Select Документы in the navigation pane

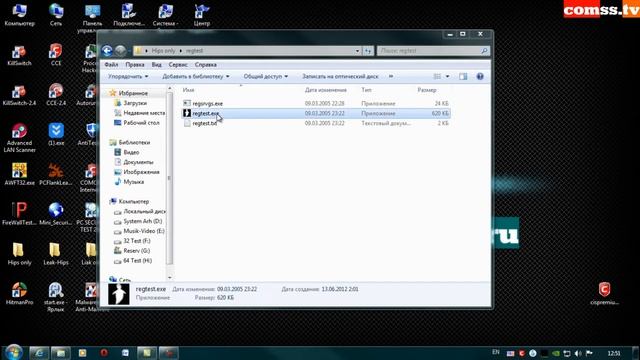coord(138,162)
